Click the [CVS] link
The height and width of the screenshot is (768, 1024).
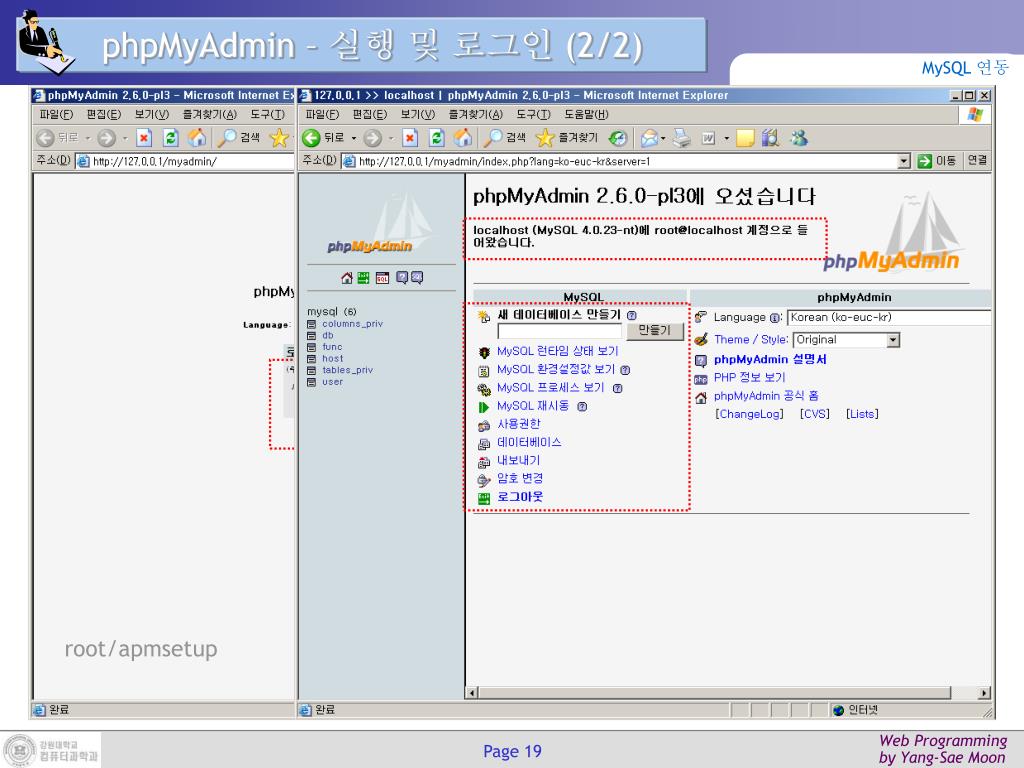click(815, 414)
